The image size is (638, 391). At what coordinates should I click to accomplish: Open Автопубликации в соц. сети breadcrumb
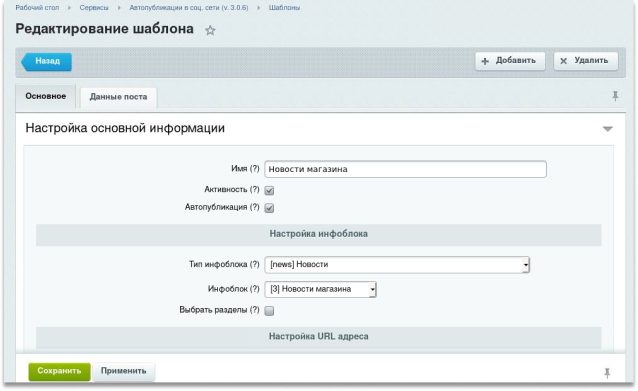click(x=189, y=8)
